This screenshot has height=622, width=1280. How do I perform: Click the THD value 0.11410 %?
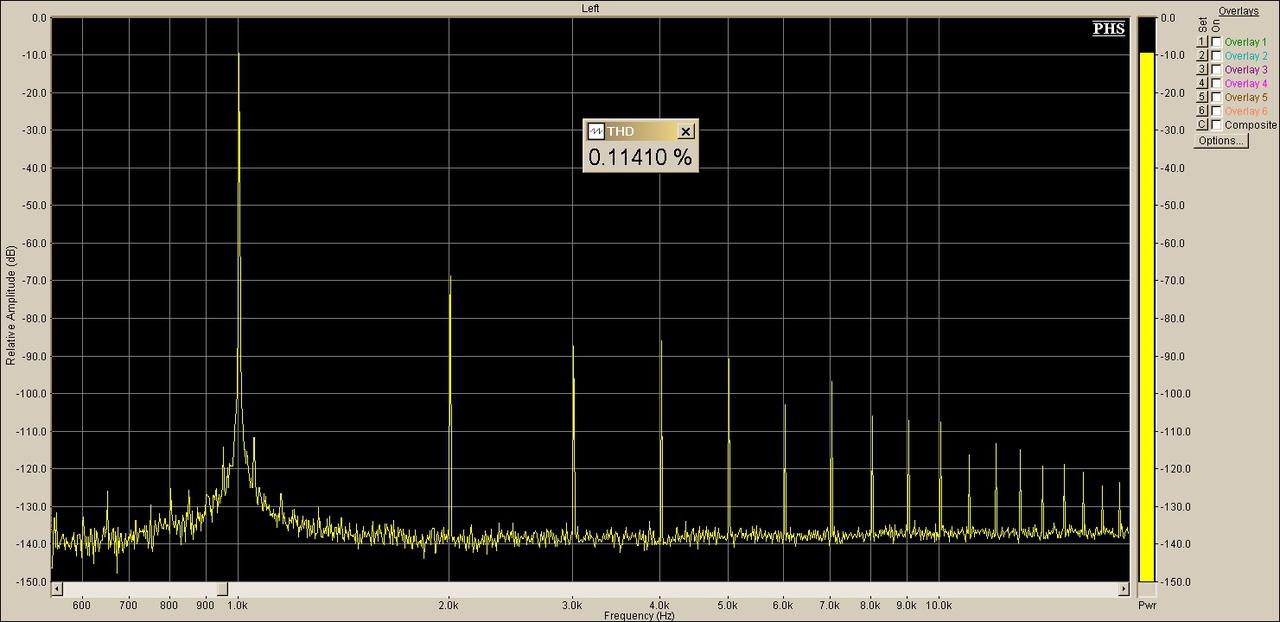pyautogui.click(x=640, y=157)
